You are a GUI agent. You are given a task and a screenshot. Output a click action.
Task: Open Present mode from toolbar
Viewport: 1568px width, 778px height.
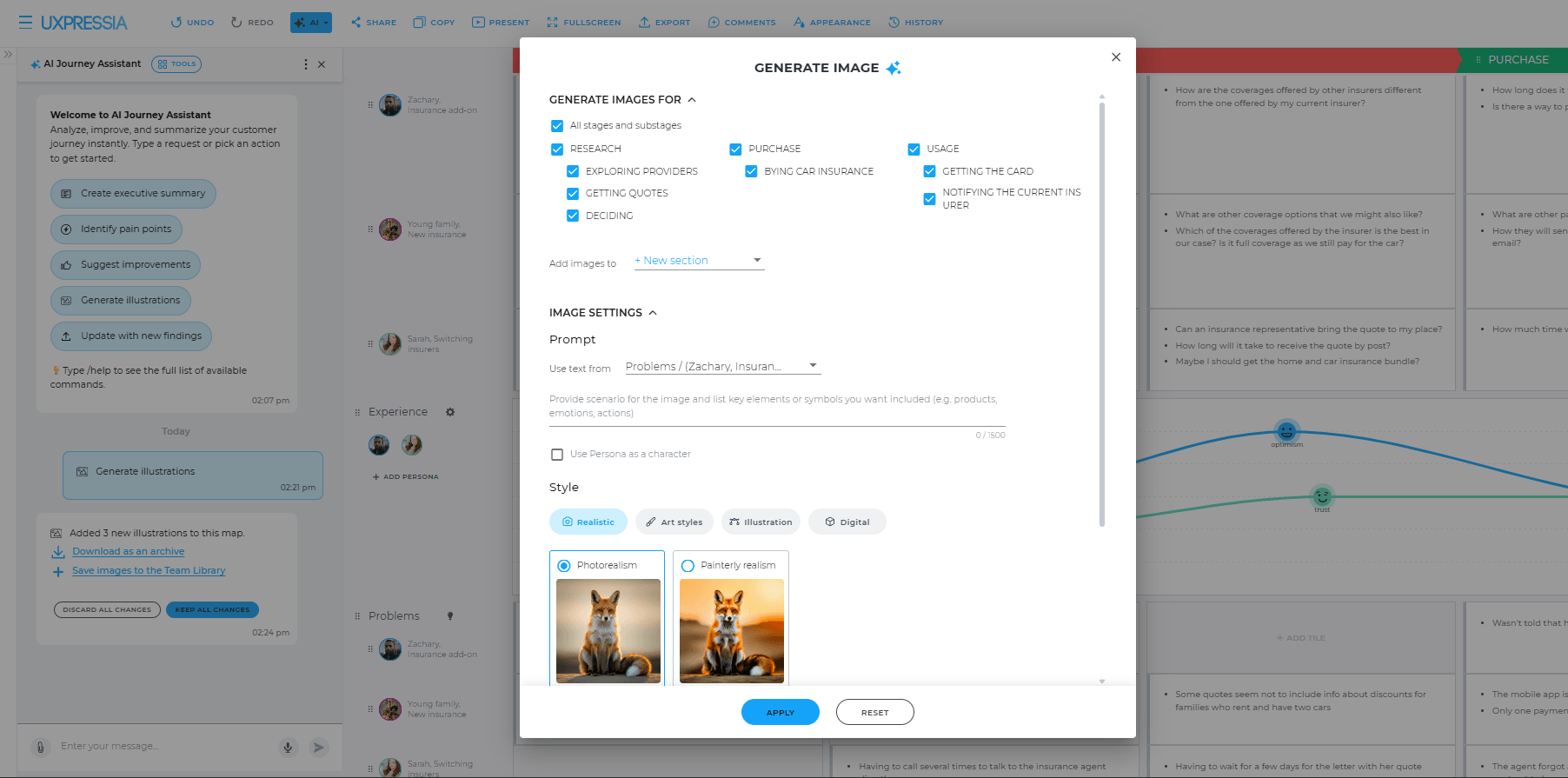click(x=501, y=23)
